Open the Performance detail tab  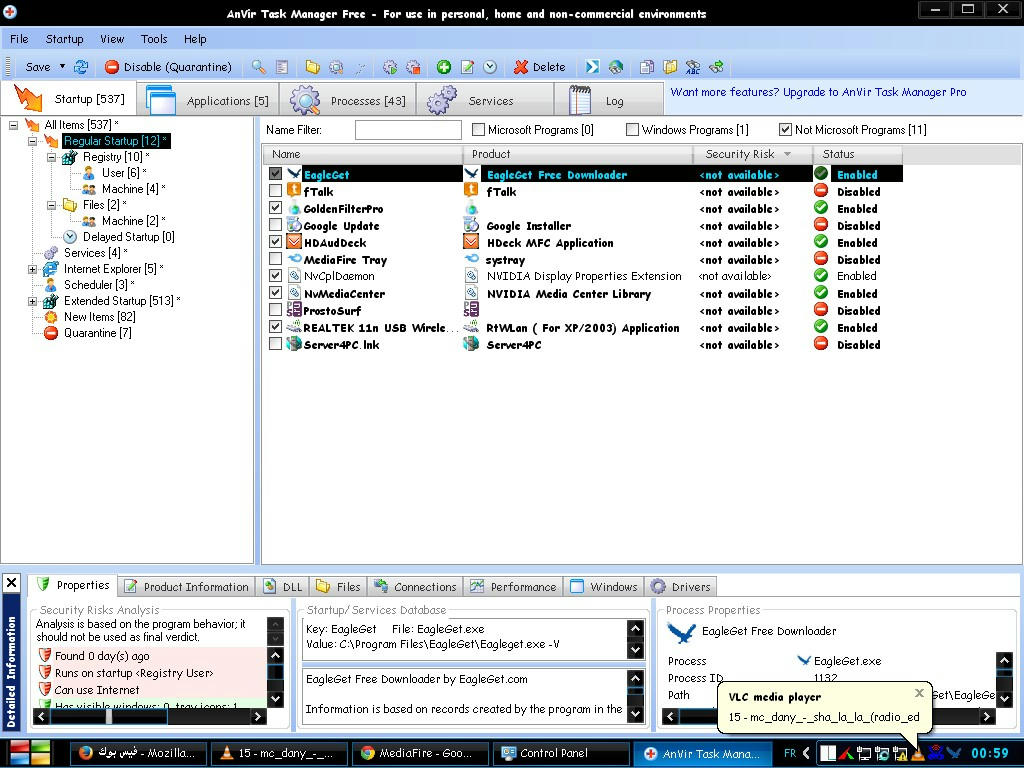tap(513, 586)
